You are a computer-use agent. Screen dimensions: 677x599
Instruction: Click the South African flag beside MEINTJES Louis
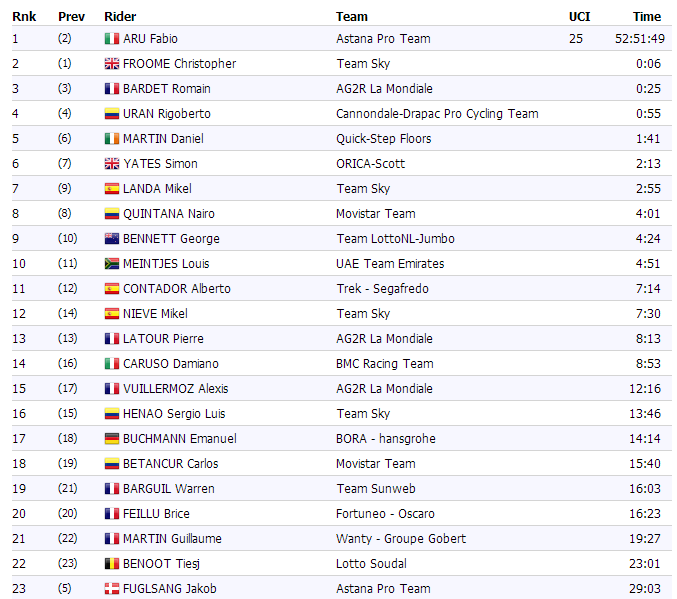(x=112, y=264)
